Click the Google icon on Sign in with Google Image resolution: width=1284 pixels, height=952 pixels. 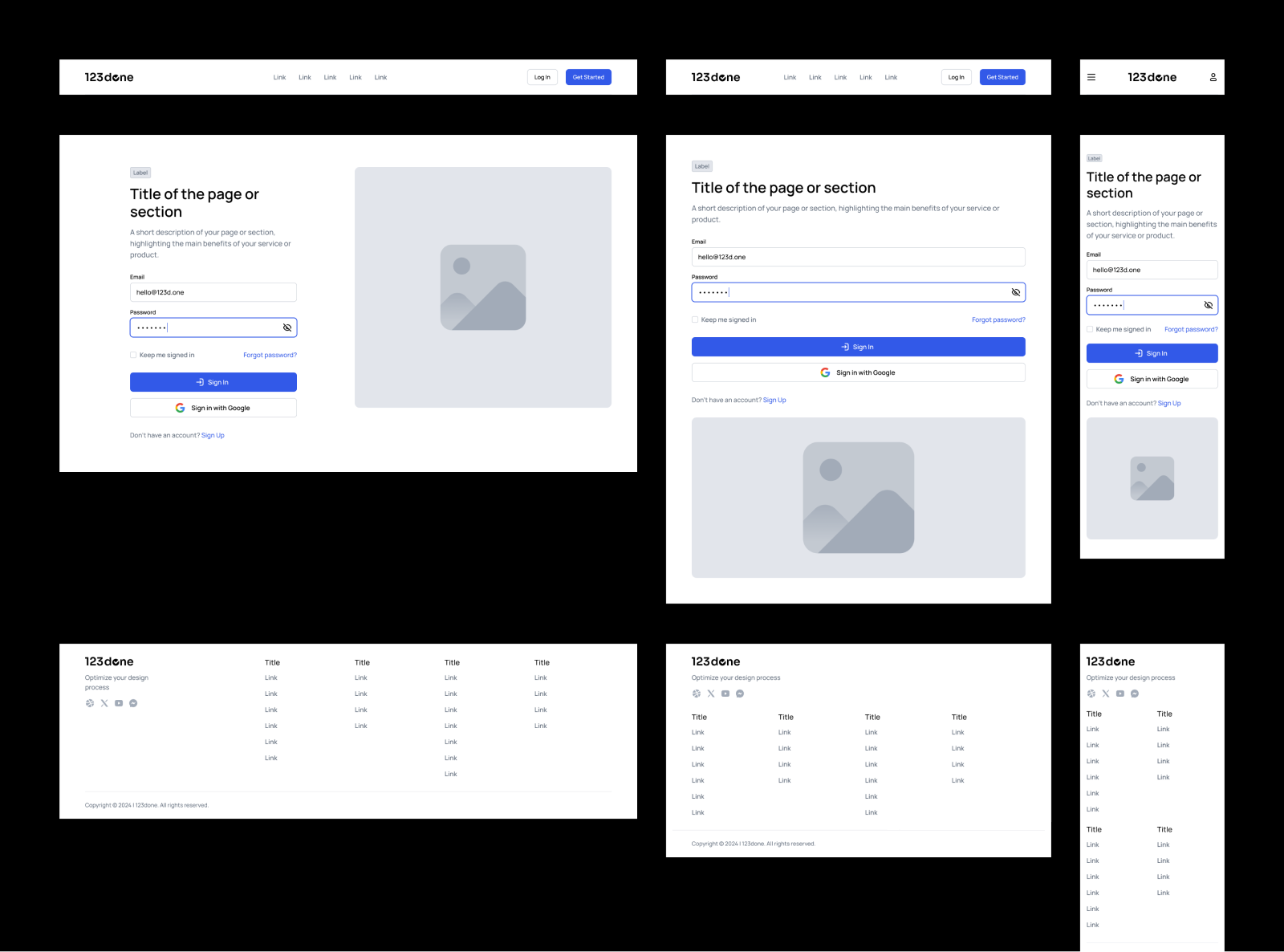click(x=180, y=407)
